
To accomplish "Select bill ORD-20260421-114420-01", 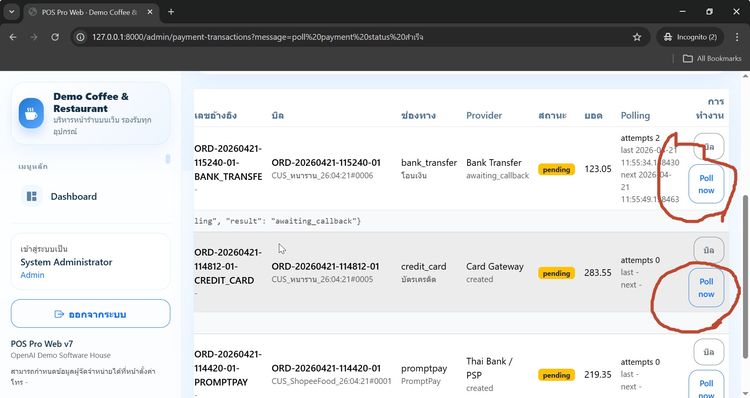I will tap(326, 368).
